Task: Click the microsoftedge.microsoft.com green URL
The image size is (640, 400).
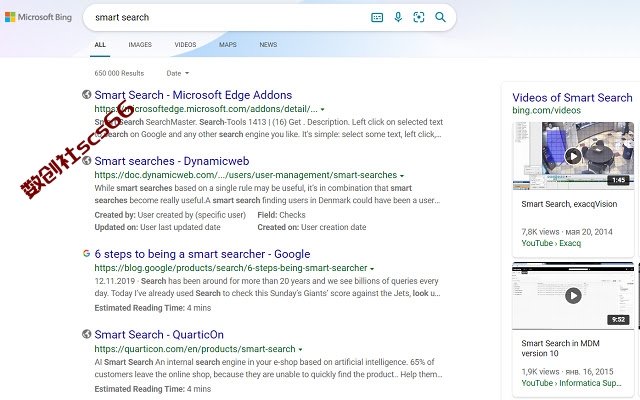Action: 206,109
